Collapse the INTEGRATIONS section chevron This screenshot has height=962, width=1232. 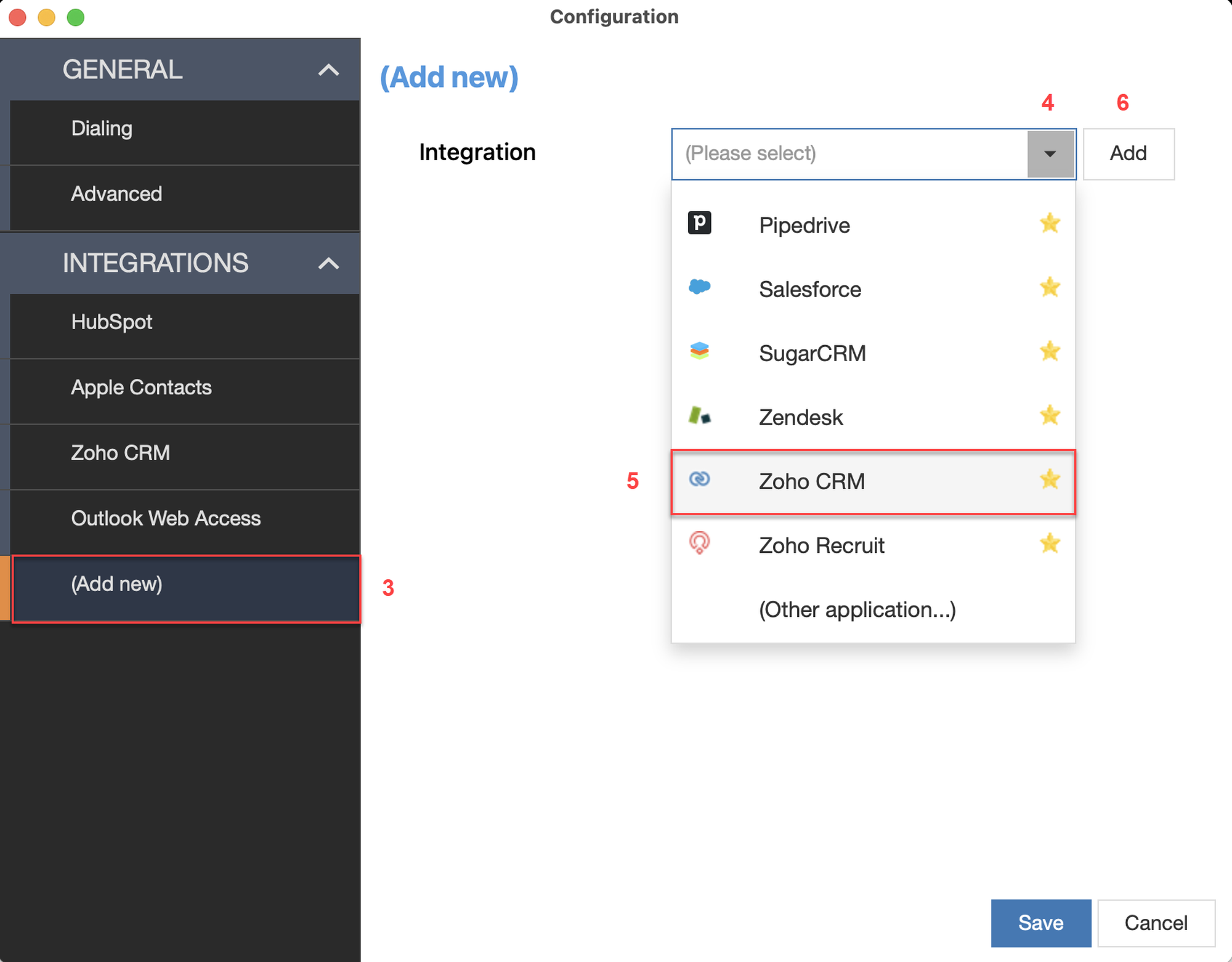(328, 264)
